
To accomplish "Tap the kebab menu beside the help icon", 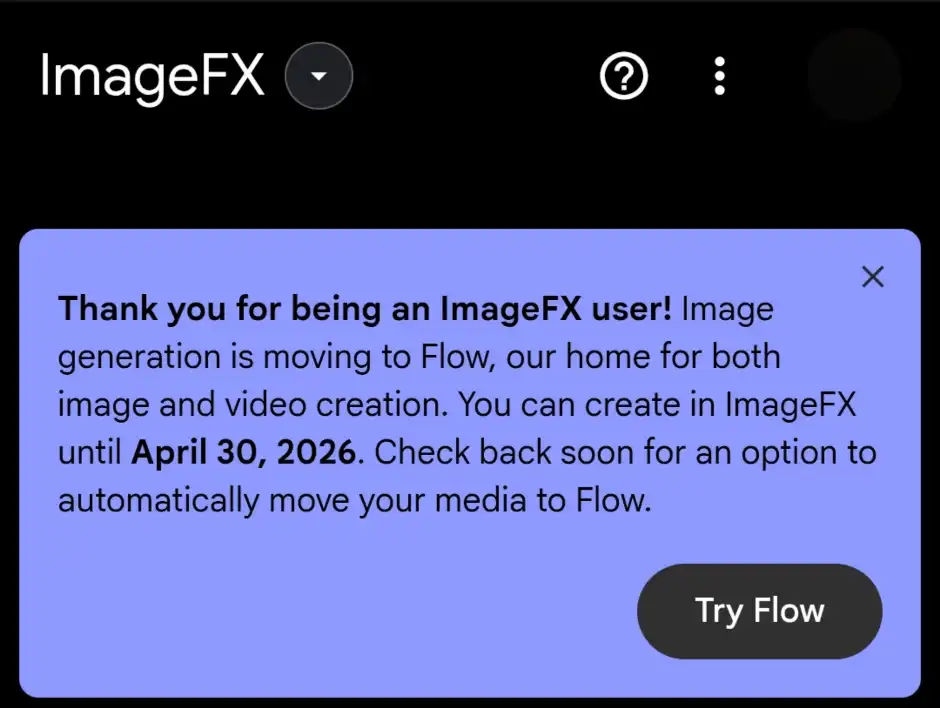I will (719, 76).
